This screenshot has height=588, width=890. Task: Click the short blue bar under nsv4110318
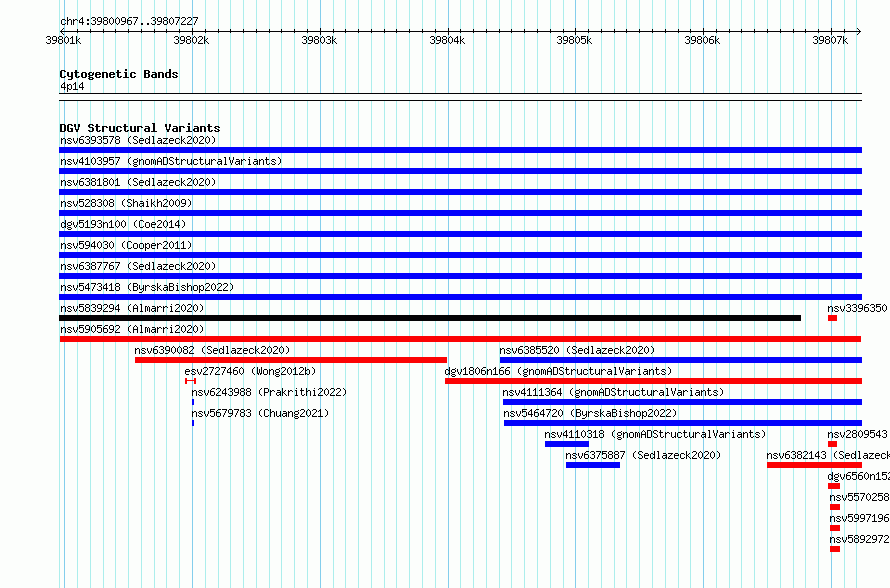[x=567, y=444]
